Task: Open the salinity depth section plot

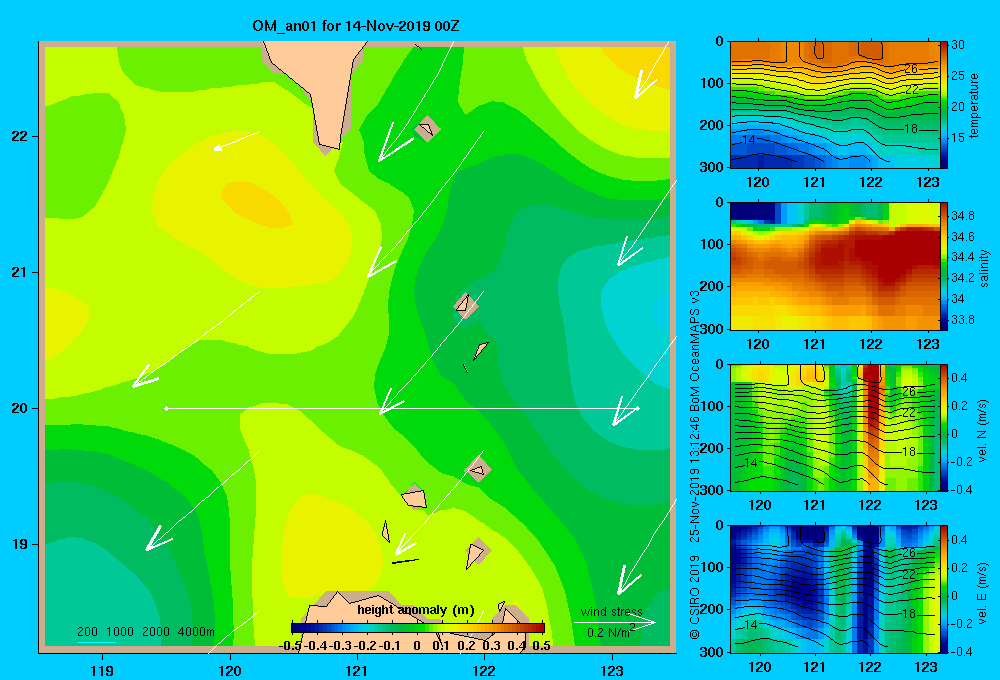Action: click(834, 266)
